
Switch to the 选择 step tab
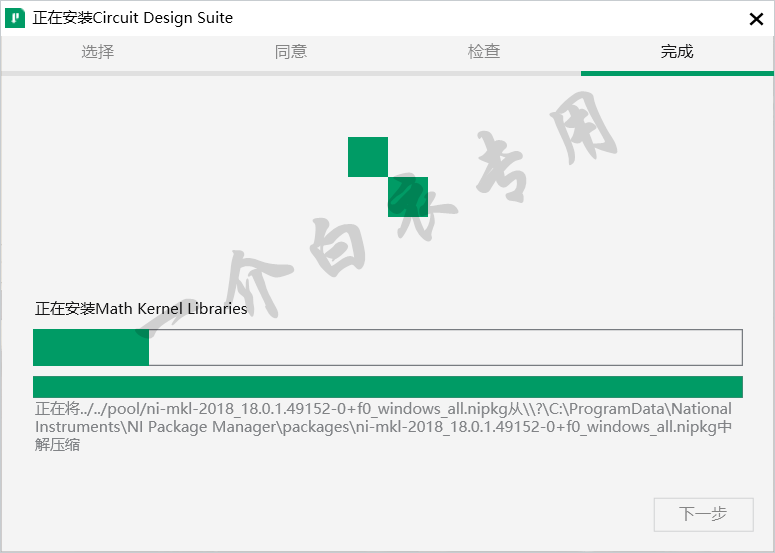point(98,51)
